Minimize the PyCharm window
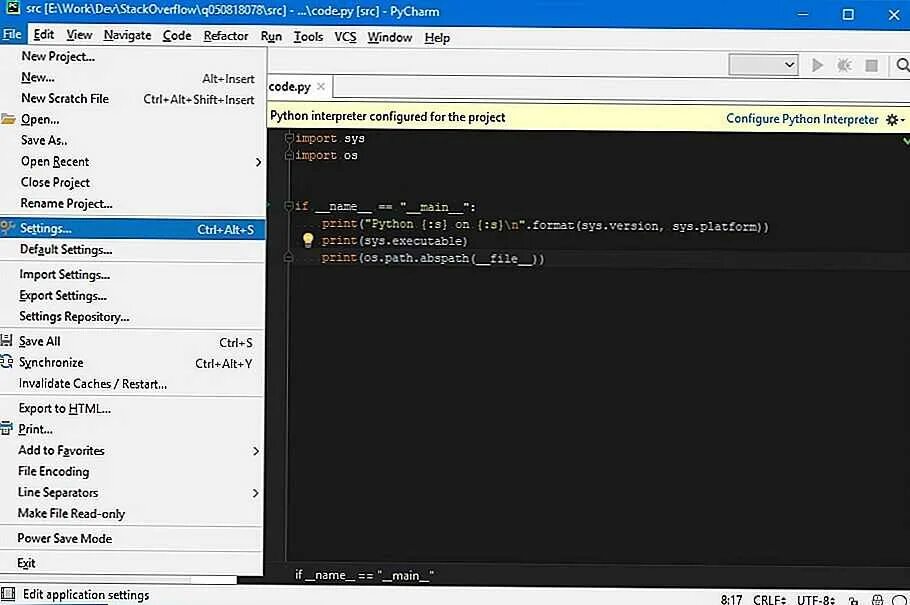Screen dimensions: 910x605 tap(803, 14)
